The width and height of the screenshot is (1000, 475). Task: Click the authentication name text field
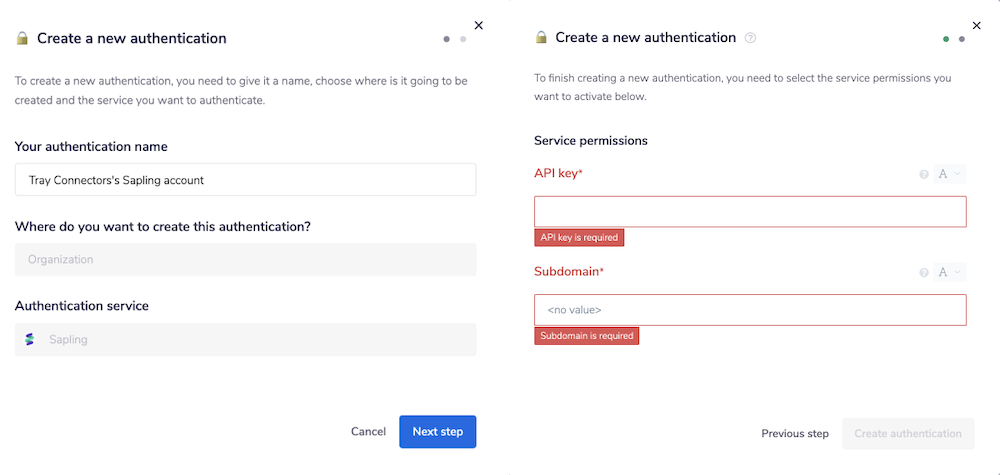[245, 180]
